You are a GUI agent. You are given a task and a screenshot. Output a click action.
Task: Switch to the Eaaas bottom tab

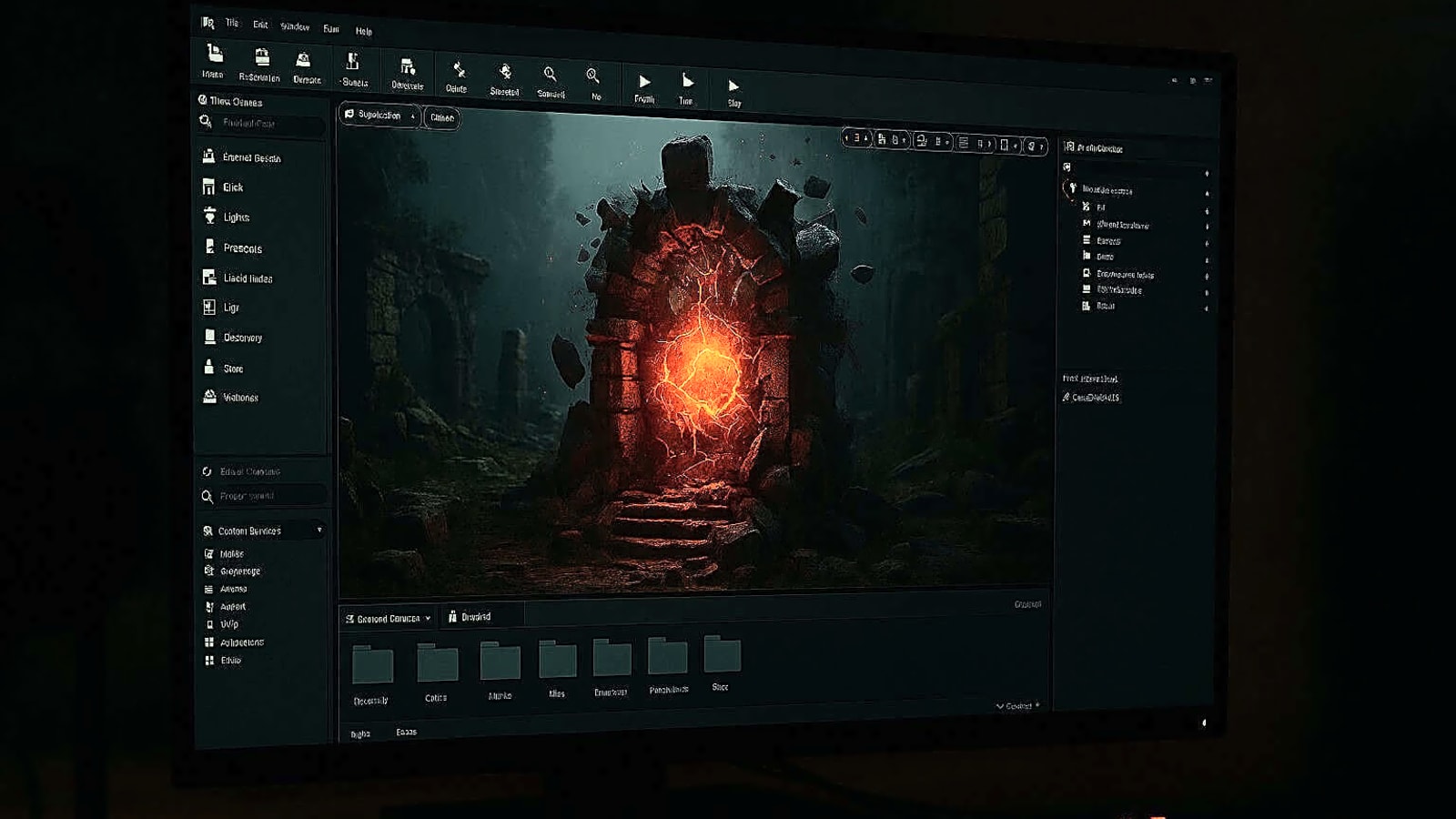click(x=406, y=732)
